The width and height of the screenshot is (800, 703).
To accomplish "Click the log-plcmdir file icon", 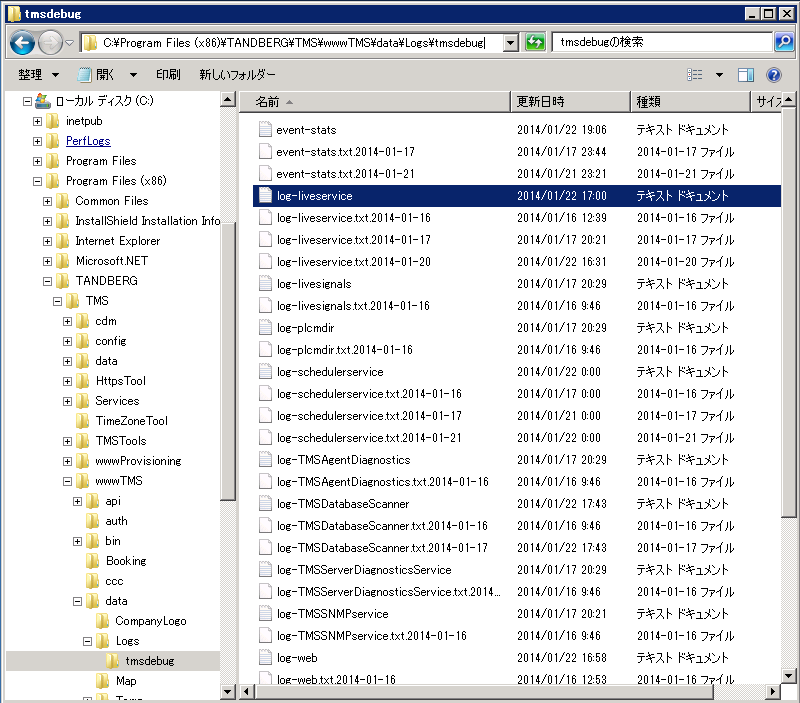I will click(x=265, y=328).
